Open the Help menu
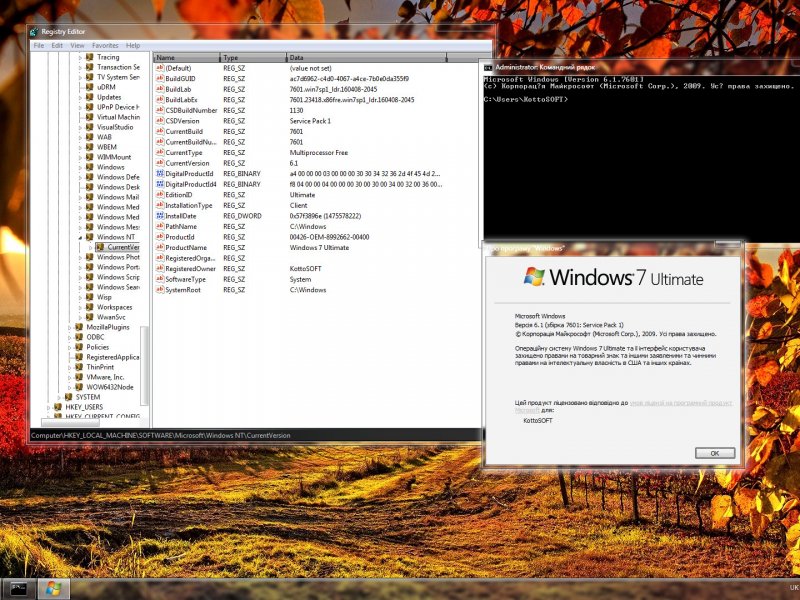The width and height of the screenshot is (800, 600). pos(133,45)
